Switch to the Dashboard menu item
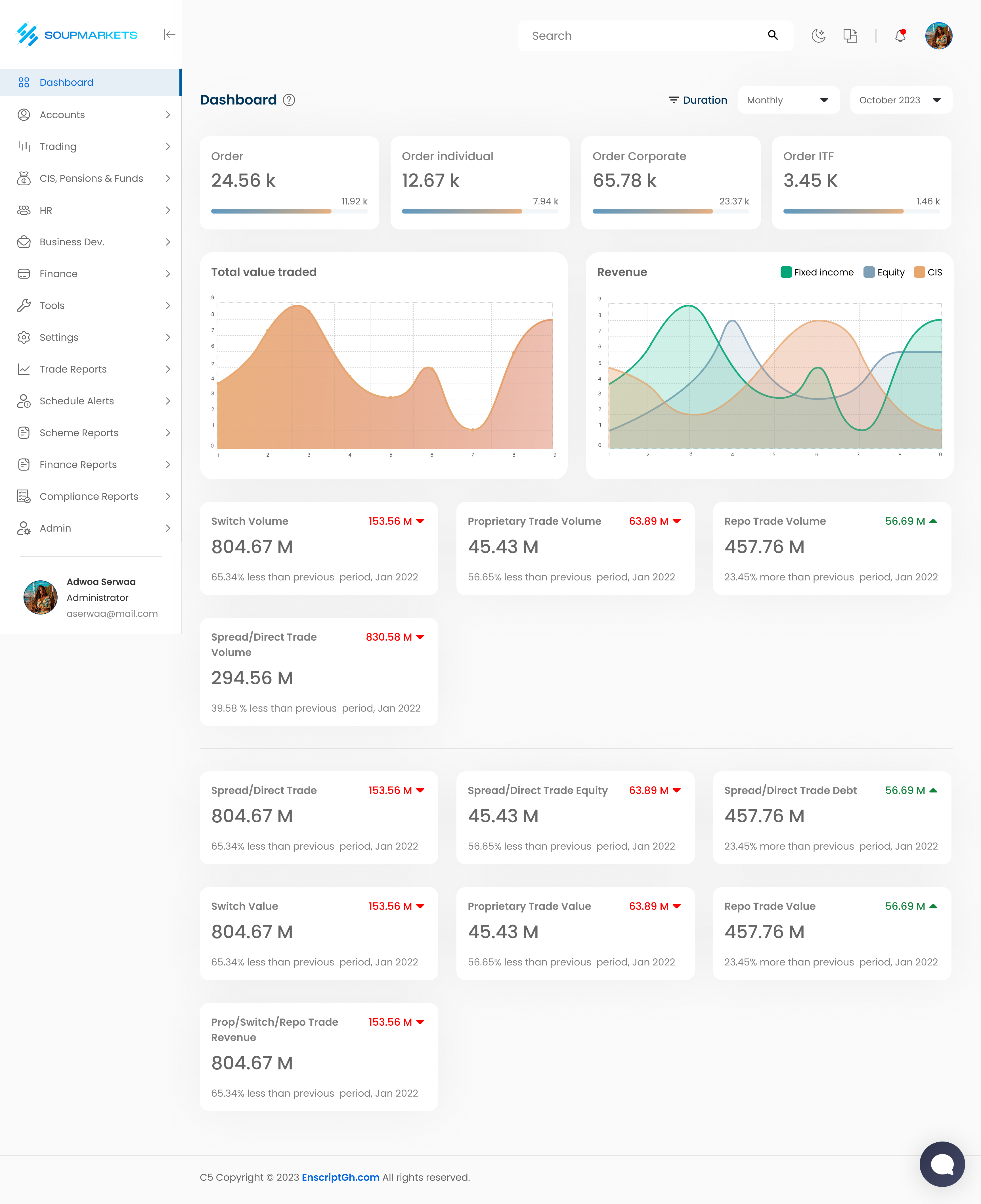981x1204 pixels. click(x=66, y=82)
